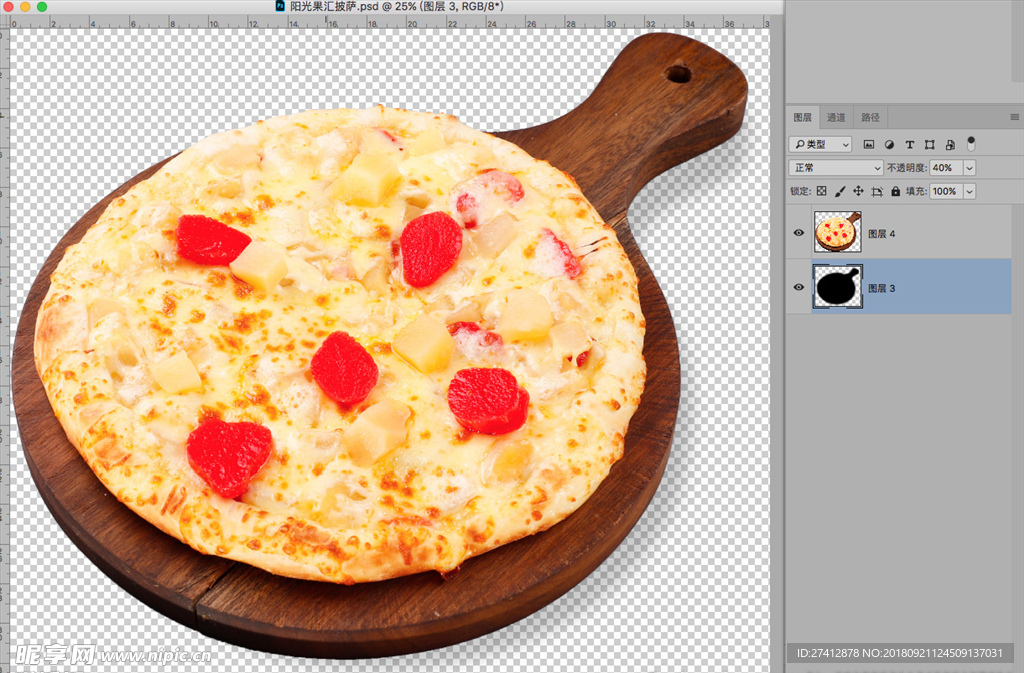Switch to the 通道 tab
The image size is (1024, 673).
[835, 118]
